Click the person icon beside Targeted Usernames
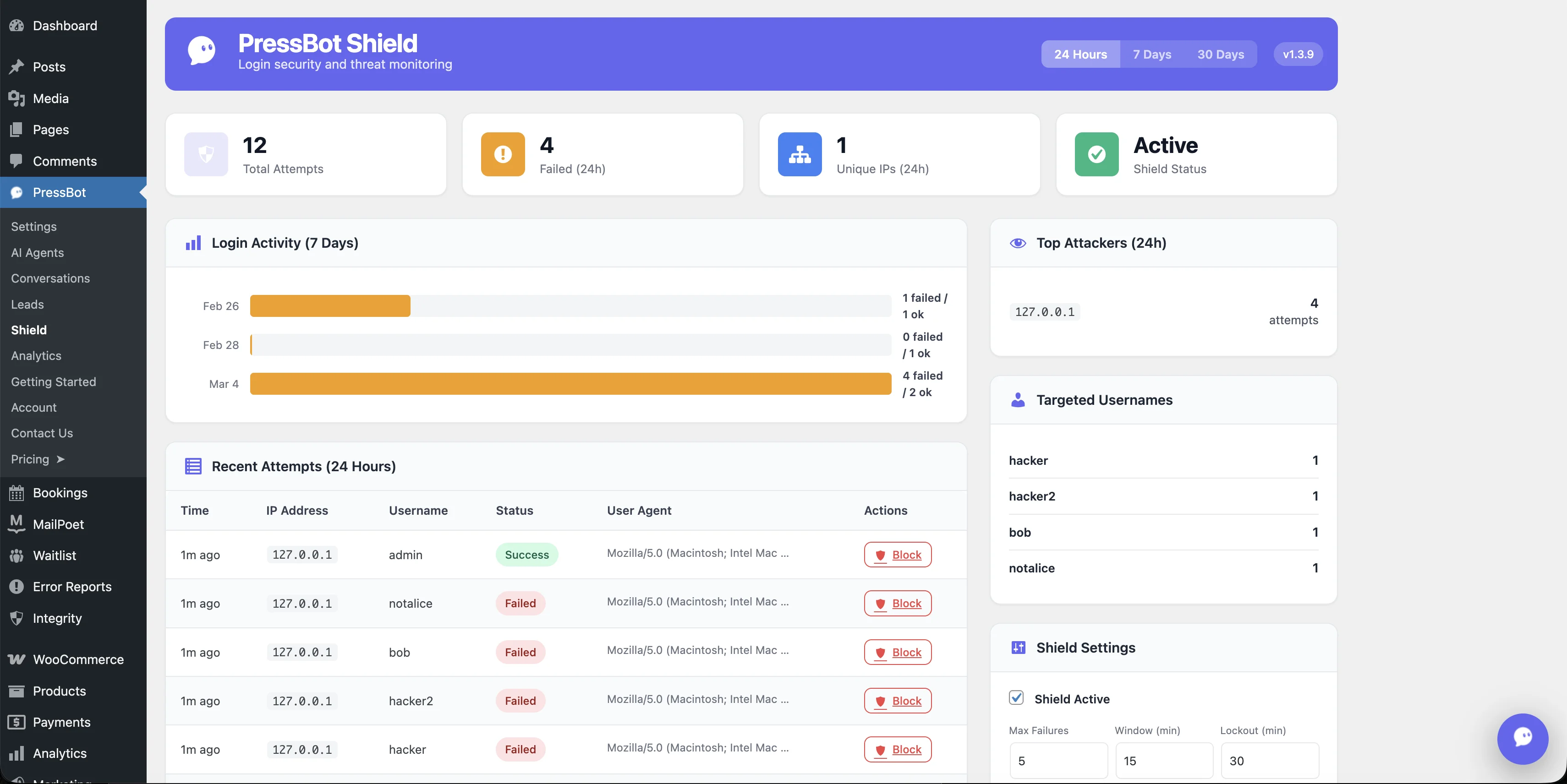 [1017, 400]
